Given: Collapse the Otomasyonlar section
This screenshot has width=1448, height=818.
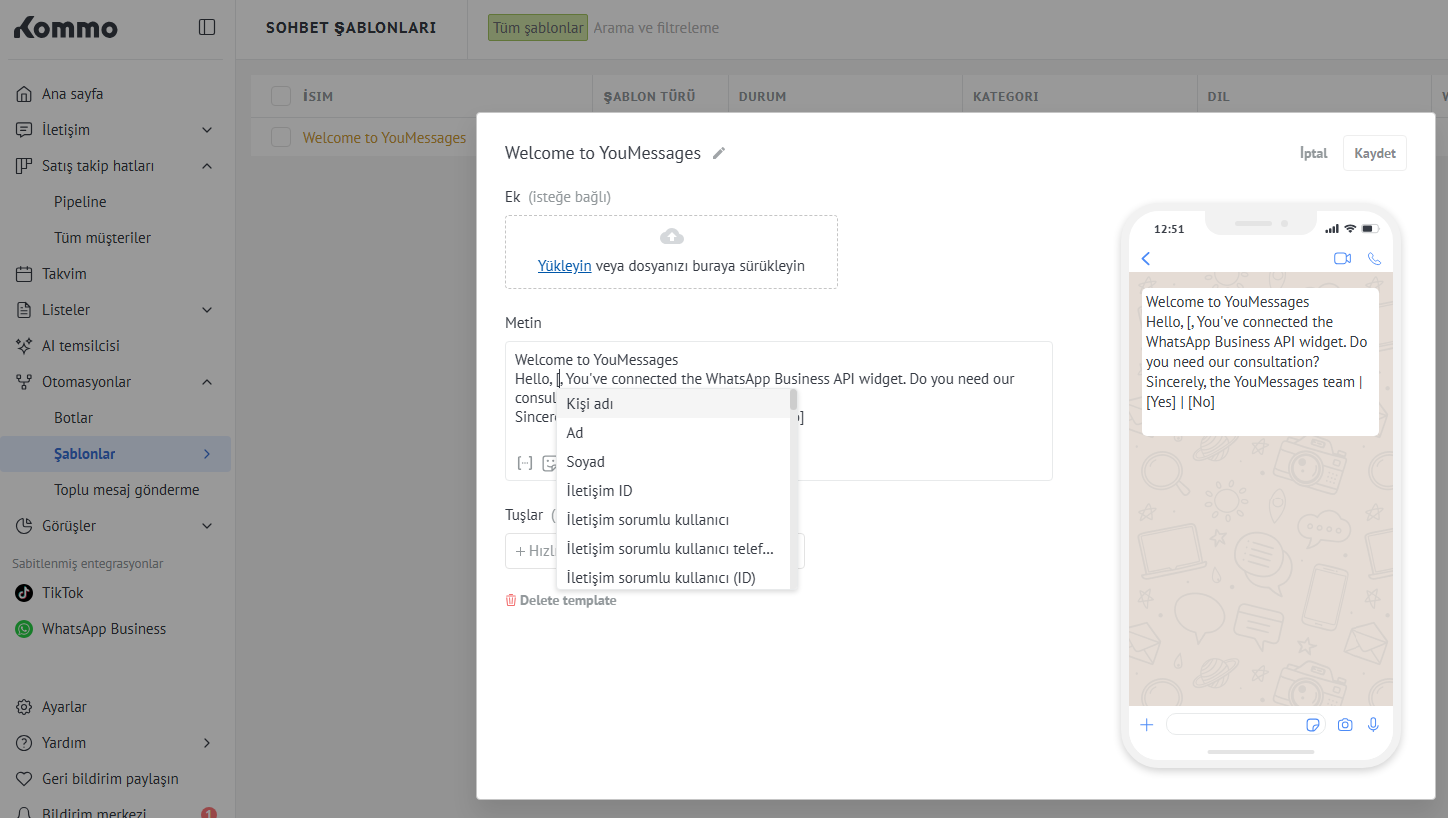Looking at the screenshot, I should [x=207, y=382].
